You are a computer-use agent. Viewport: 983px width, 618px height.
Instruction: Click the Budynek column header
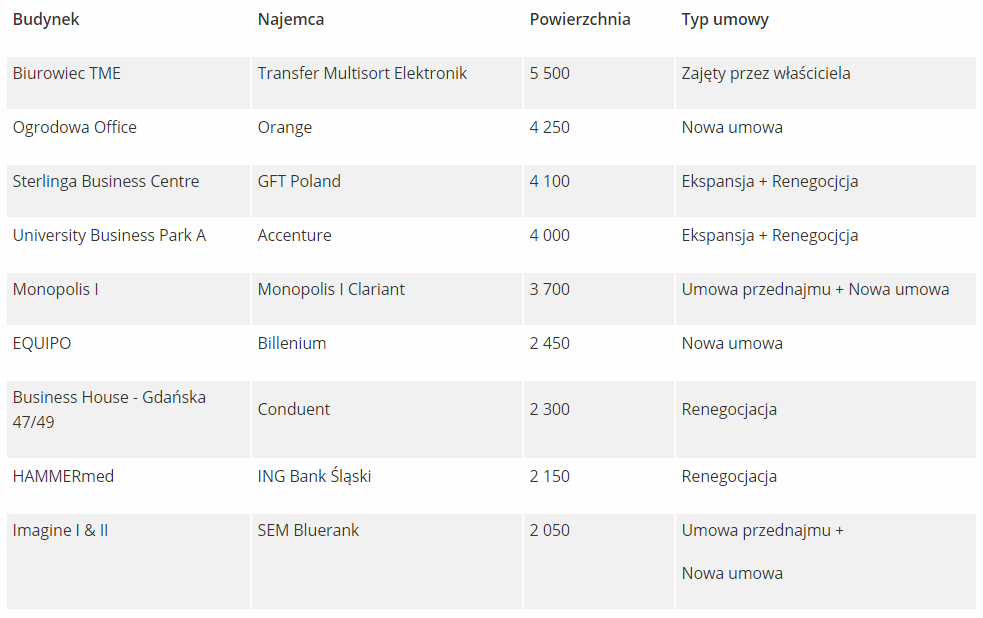click(46, 19)
